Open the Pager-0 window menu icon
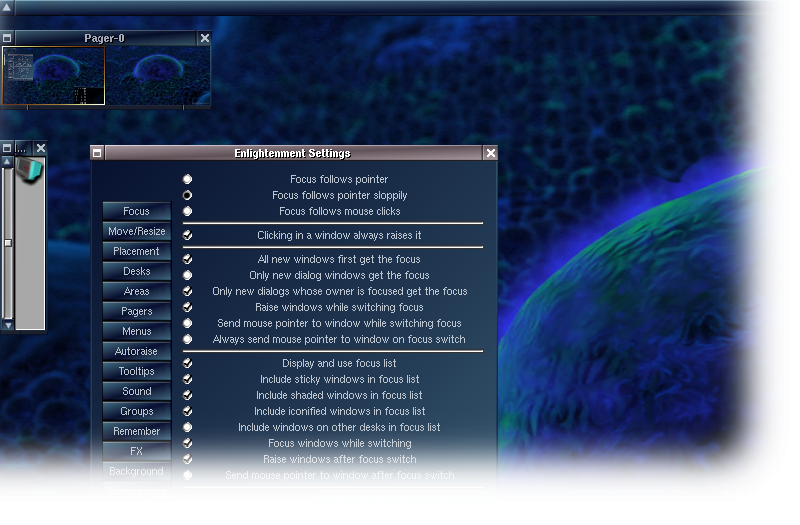 click(7, 38)
